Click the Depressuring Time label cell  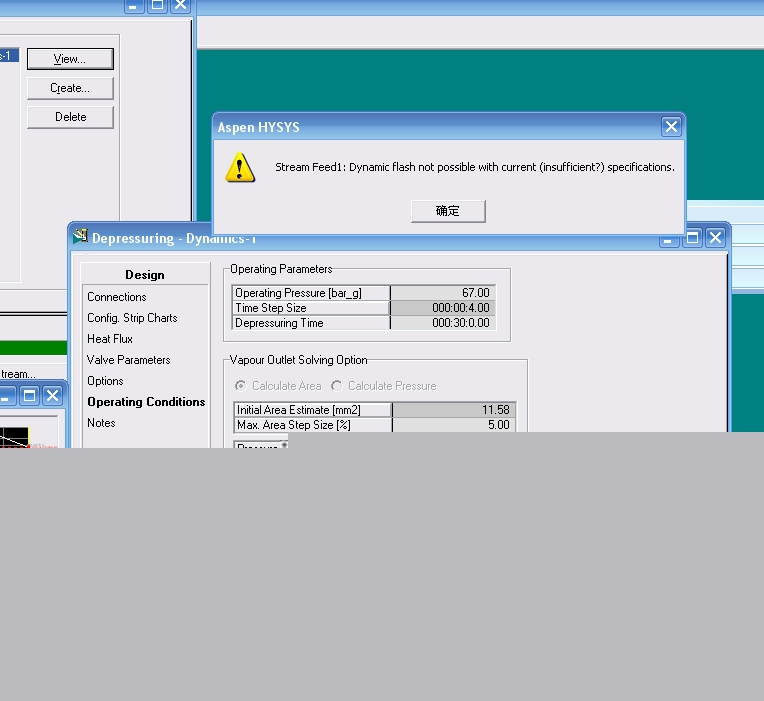tap(311, 323)
